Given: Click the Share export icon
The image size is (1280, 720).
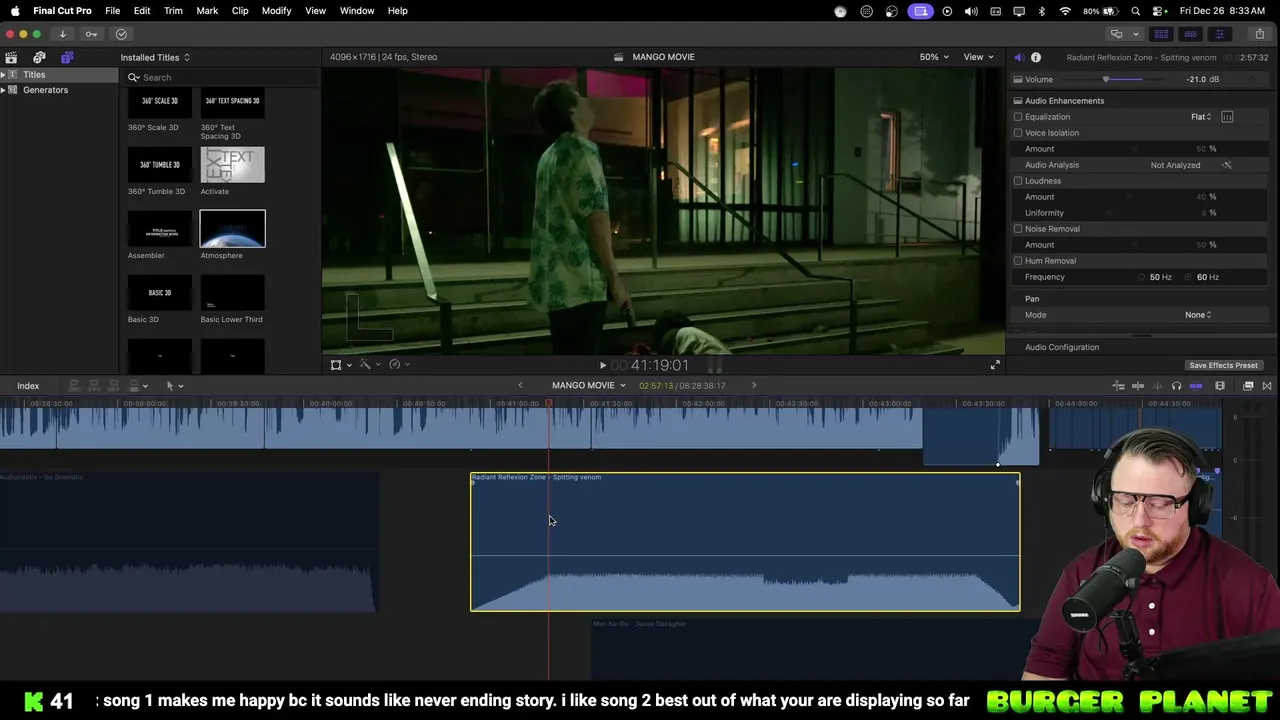Looking at the screenshot, I should click(x=1260, y=34).
